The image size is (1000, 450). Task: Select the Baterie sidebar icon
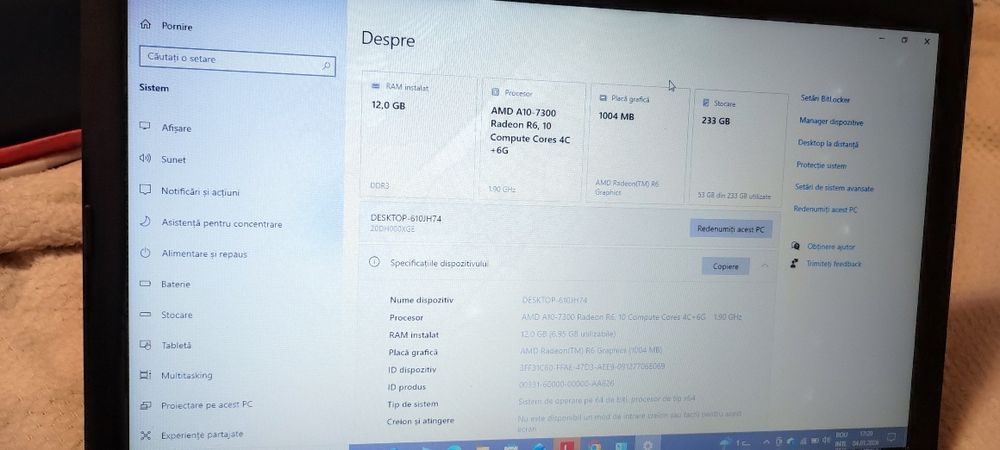[145, 284]
